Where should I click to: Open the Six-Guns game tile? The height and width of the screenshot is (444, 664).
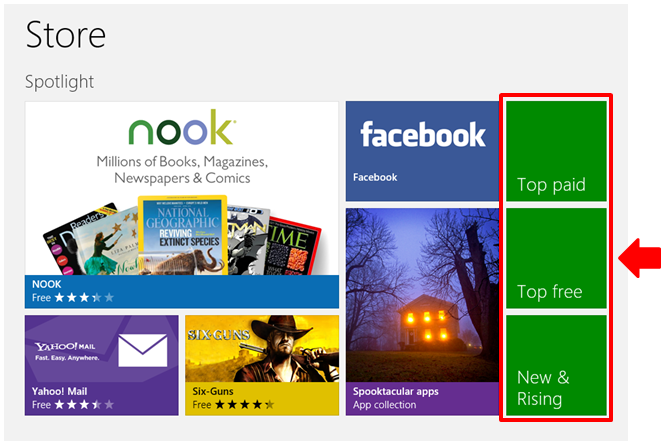pyautogui.click(x=262, y=365)
